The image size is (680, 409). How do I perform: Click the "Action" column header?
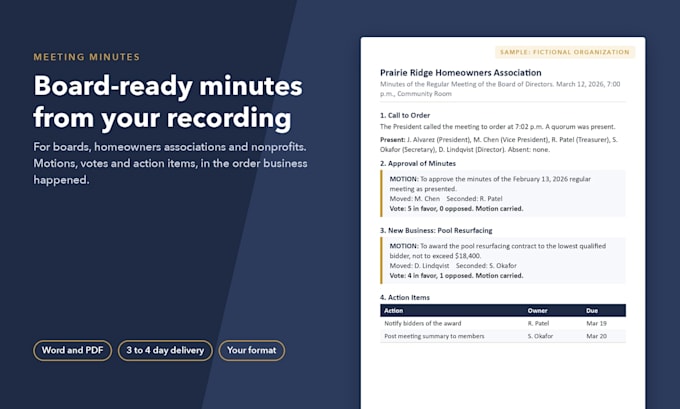[x=393, y=311]
